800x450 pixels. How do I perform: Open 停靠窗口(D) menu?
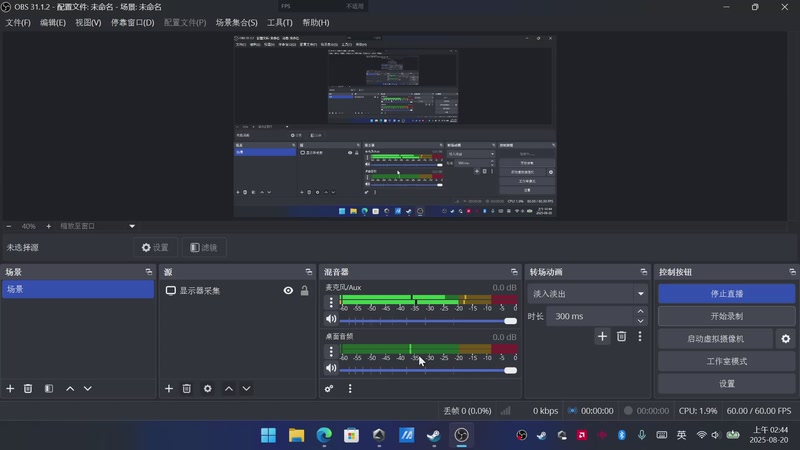[x=133, y=22]
